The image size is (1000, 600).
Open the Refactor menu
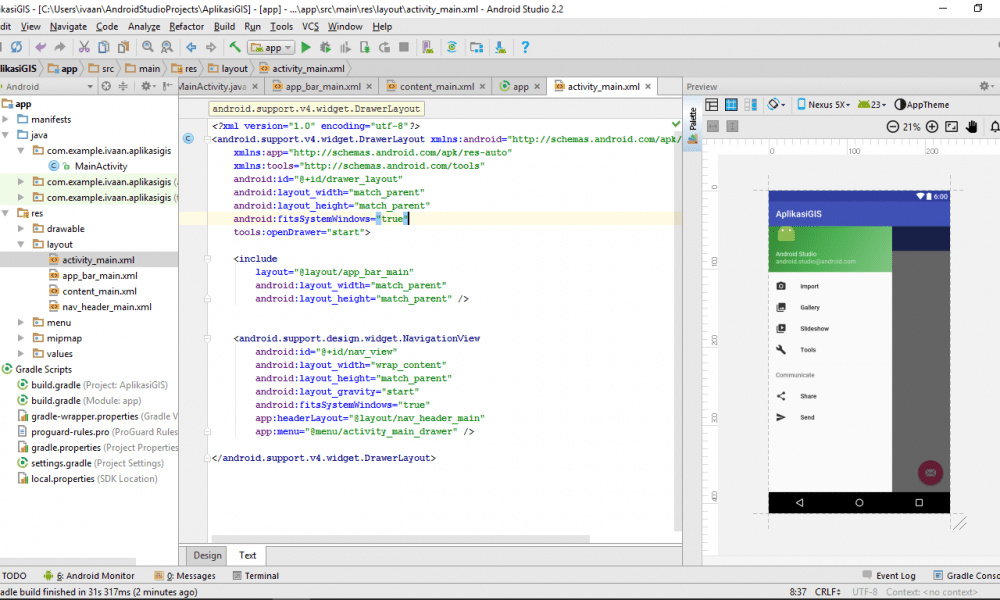[185, 27]
